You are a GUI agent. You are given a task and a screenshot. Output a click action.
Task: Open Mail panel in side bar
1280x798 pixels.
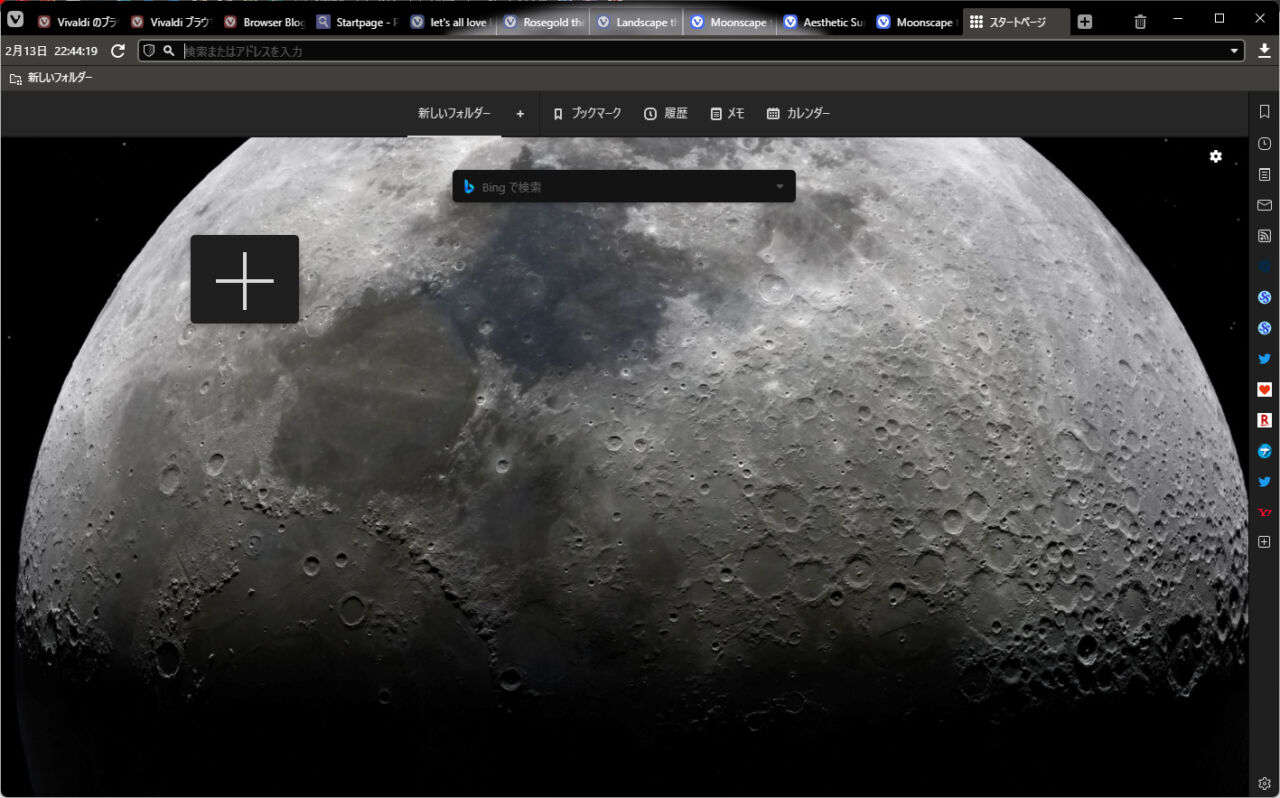1264,205
